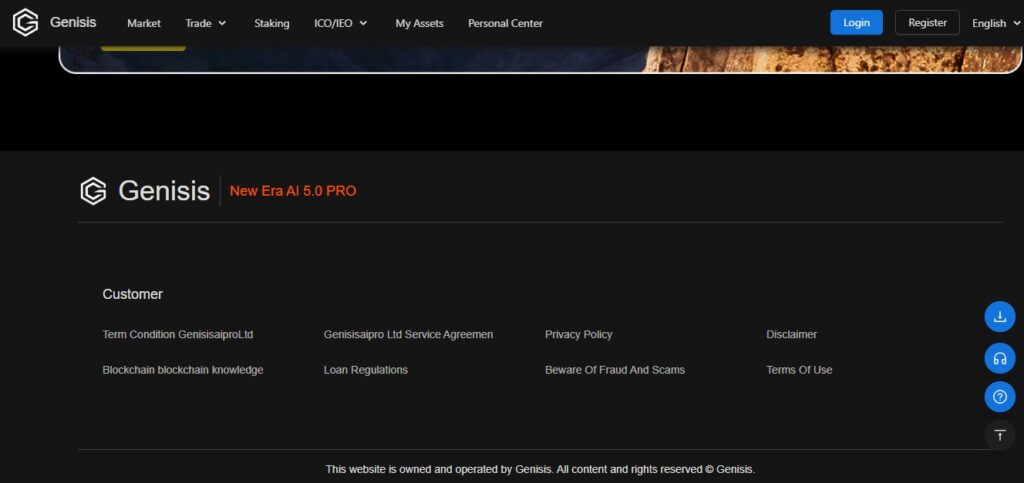Open Beware Of Fraud And Scams link
The width and height of the screenshot is (1024, 483).
click(x=614, y=370)
